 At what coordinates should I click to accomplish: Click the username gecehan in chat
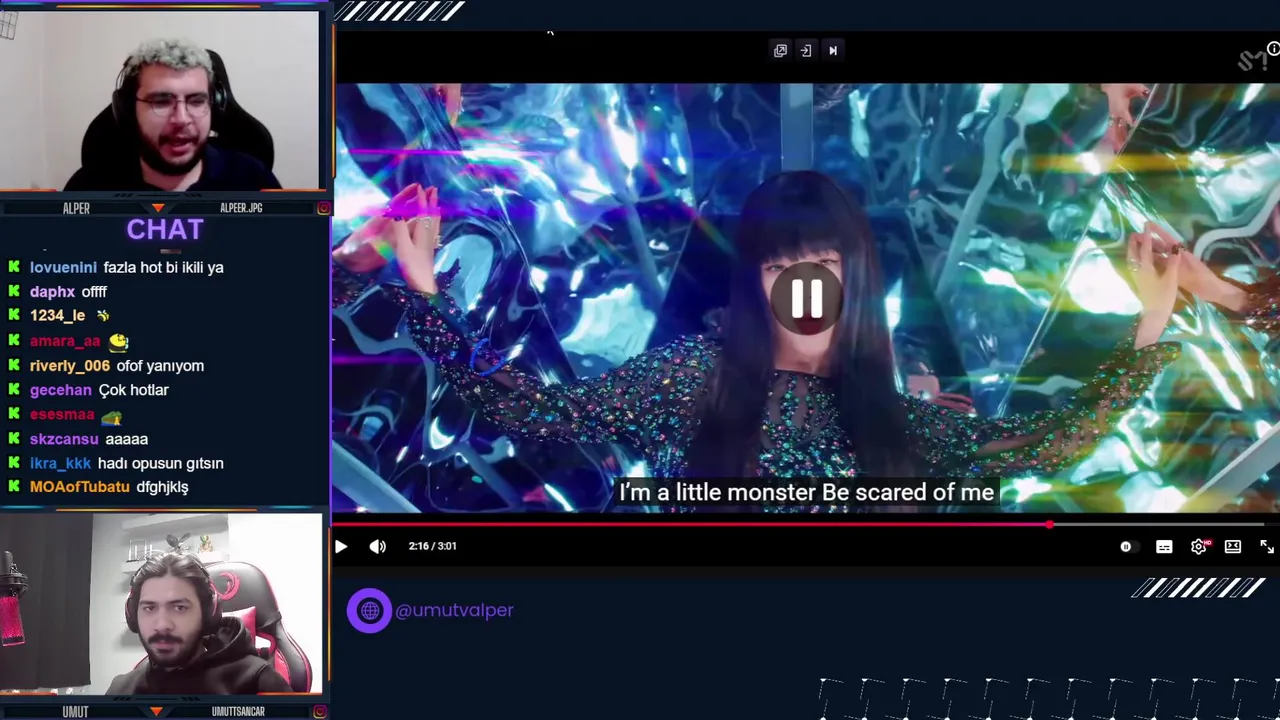(60, 390)
